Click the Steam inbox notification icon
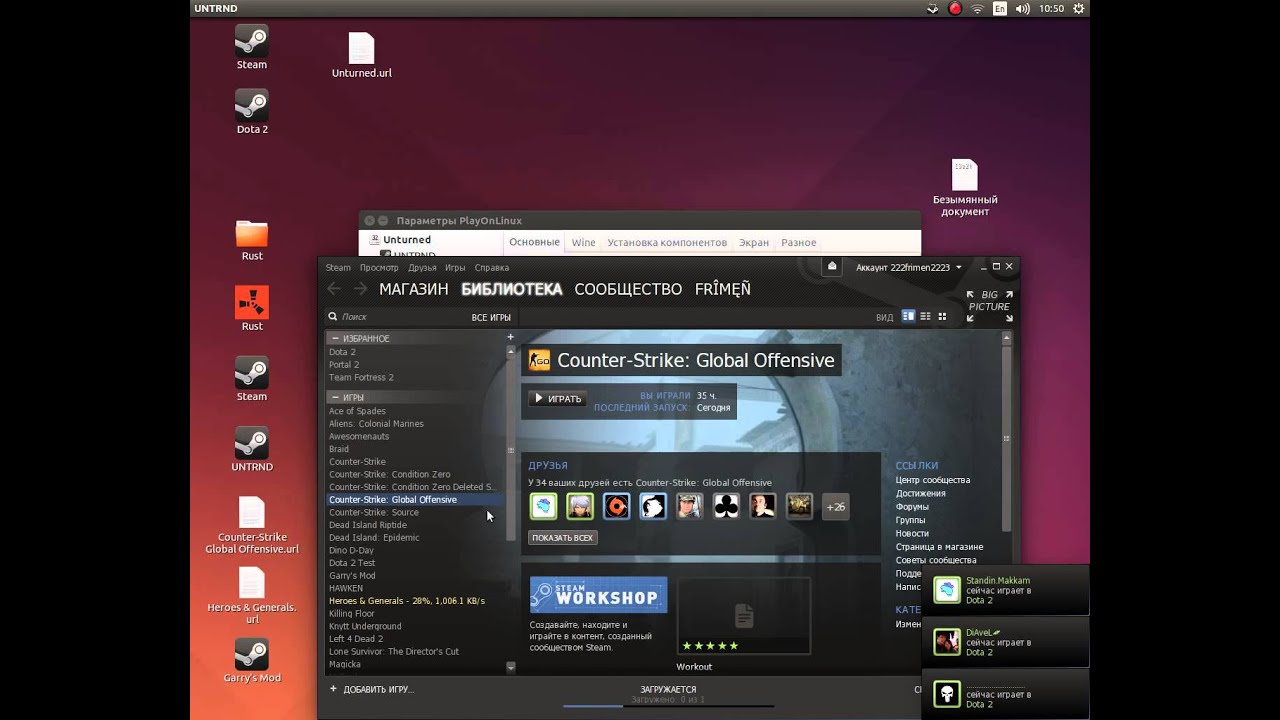Image resolution: width=1280 pixels, height=720 pixels. pos(832,266)
